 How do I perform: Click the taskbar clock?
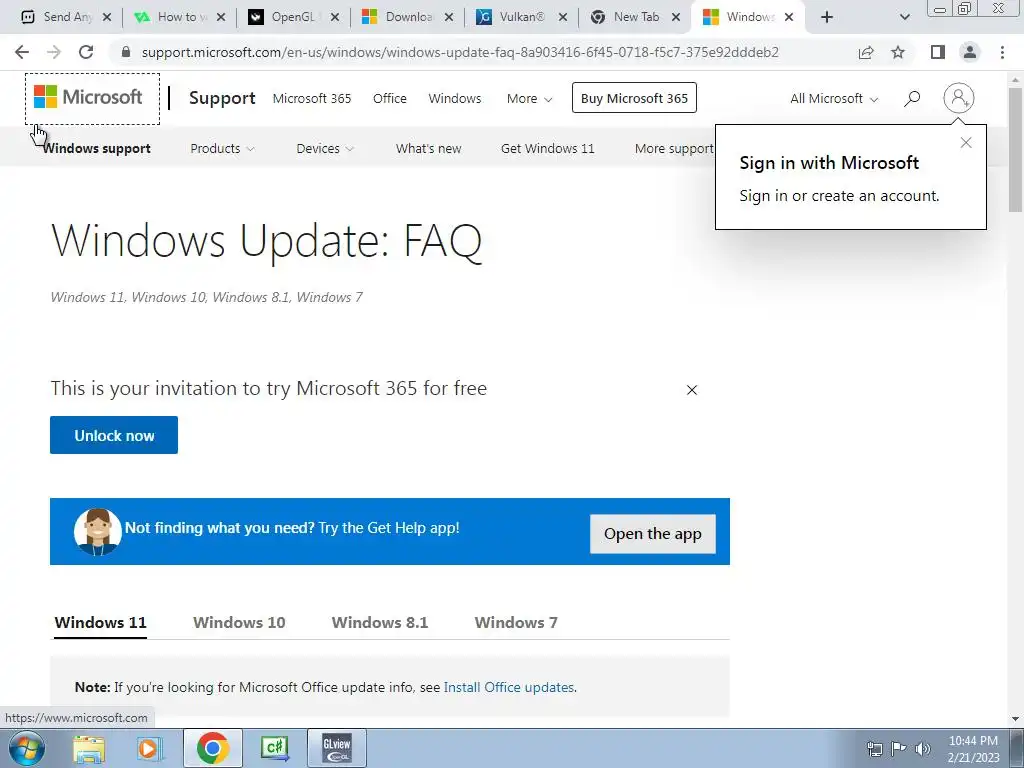973,748
